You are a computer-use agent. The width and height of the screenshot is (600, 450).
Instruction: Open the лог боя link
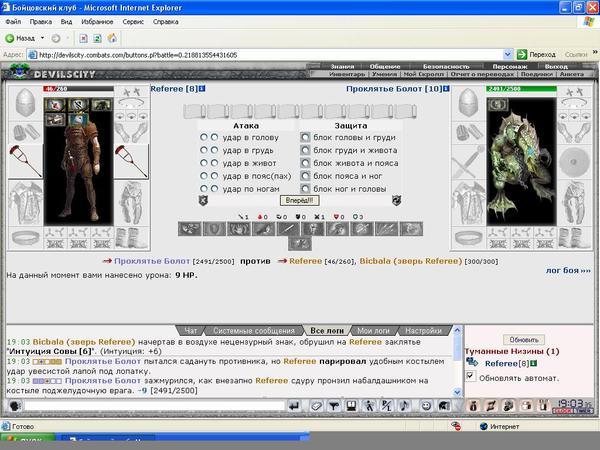point(568,270)
